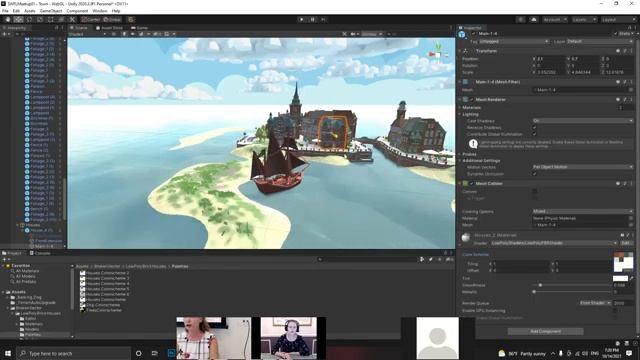Click the material Edit button
Viewport: 640px width, 360px height.
(x=625, y=243)
